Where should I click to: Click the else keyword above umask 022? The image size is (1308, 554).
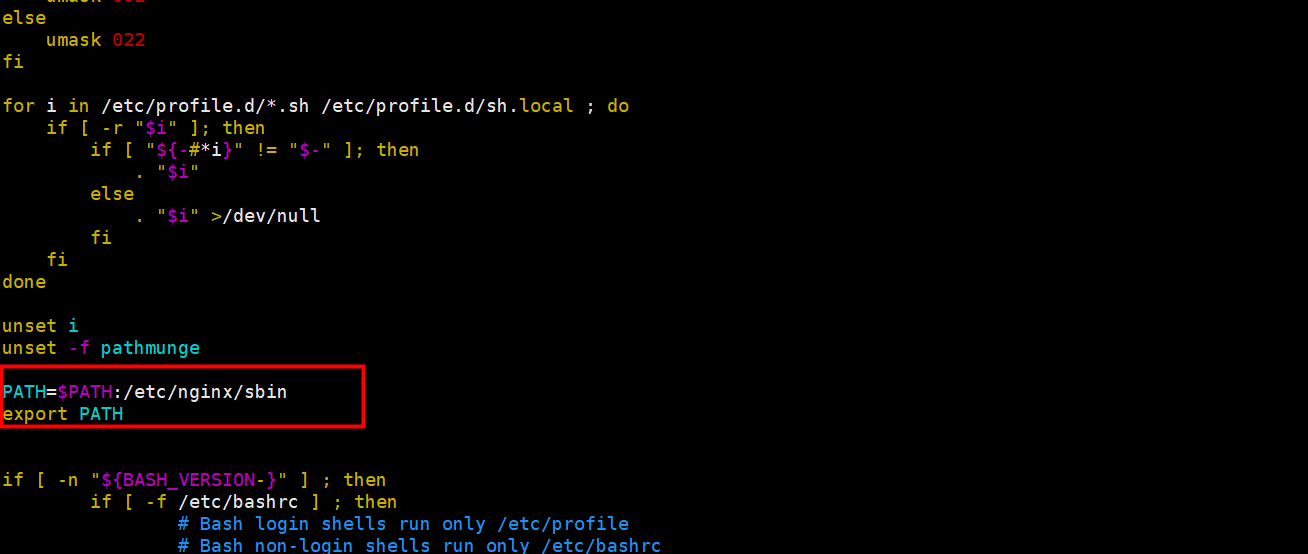point(24,18)
